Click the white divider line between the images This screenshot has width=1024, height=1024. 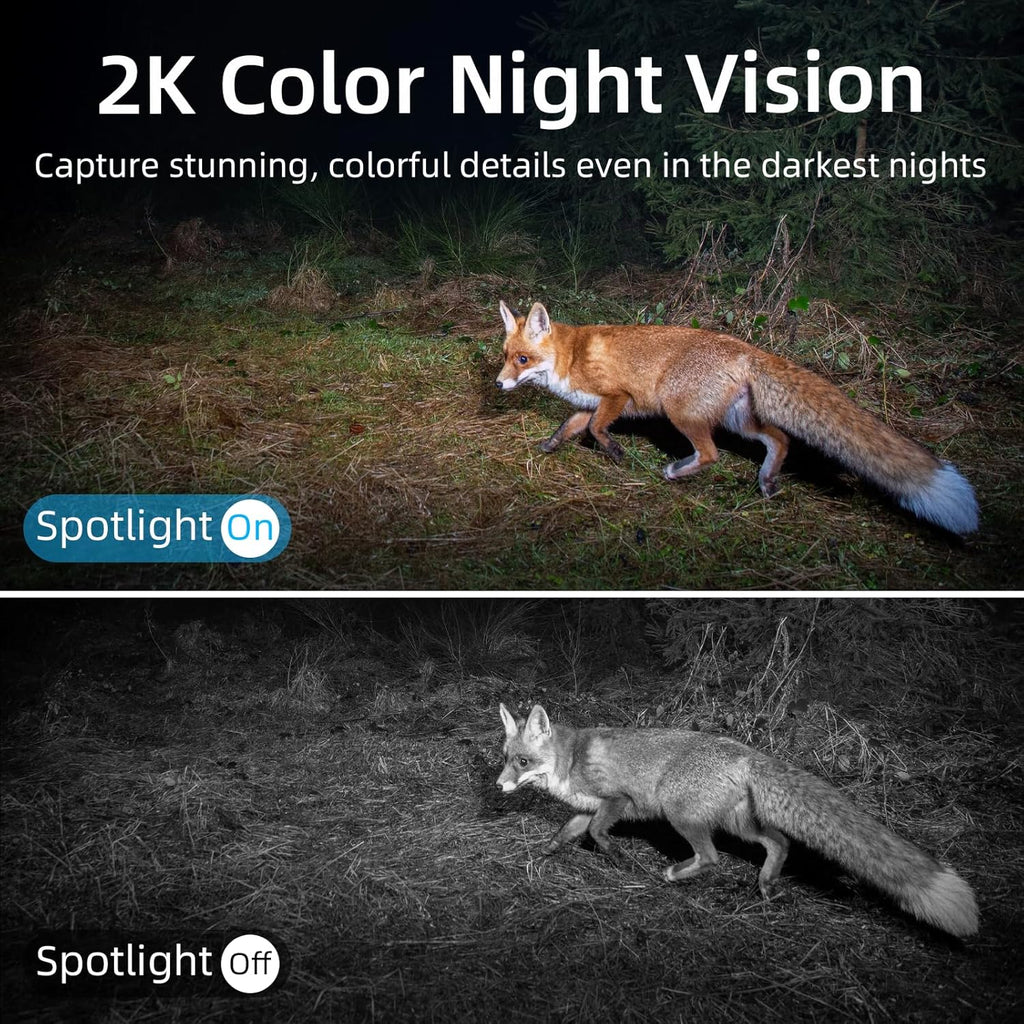tap(512, 594)
